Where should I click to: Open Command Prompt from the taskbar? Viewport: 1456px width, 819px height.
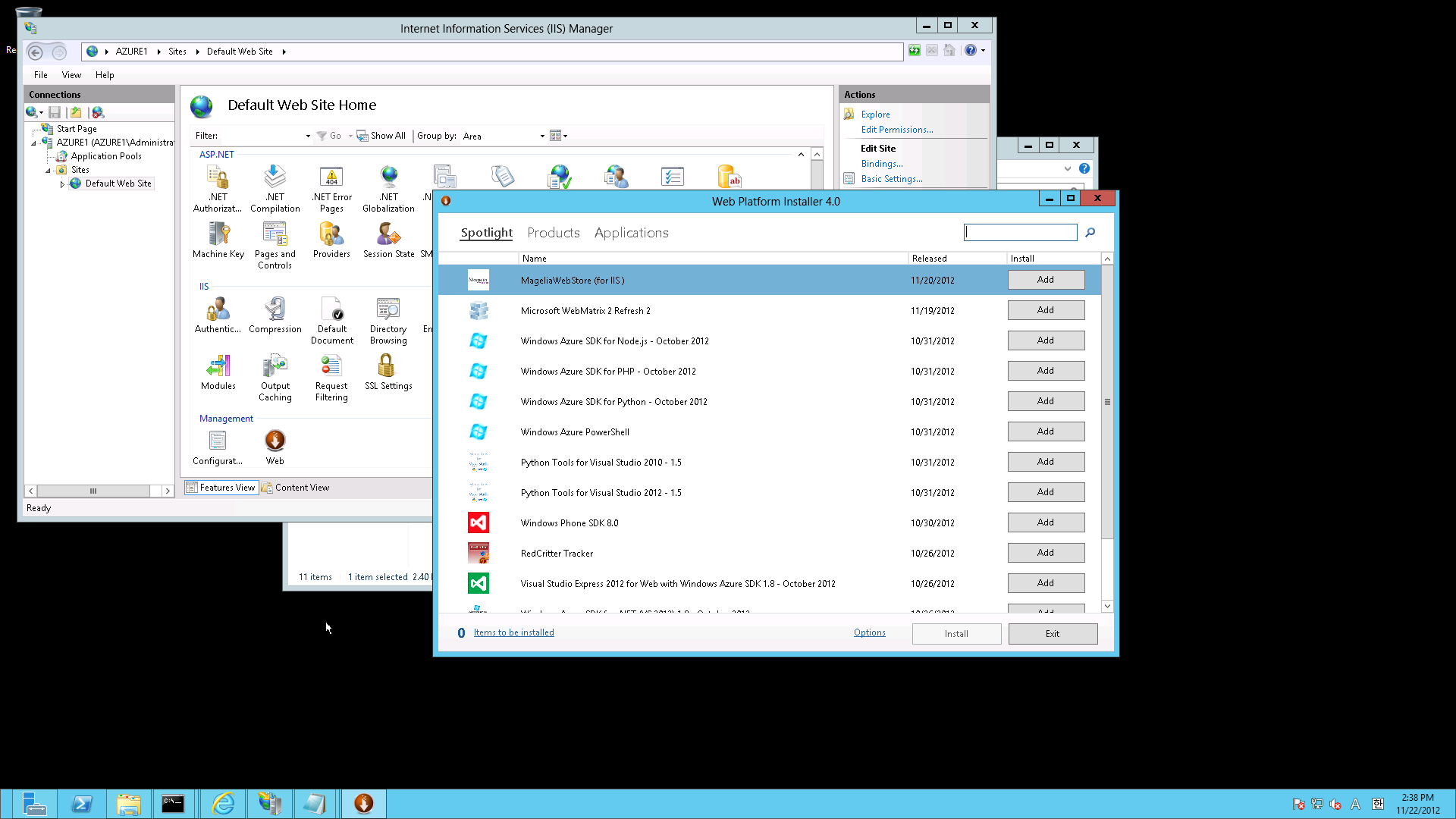click(x=173, y=803)
